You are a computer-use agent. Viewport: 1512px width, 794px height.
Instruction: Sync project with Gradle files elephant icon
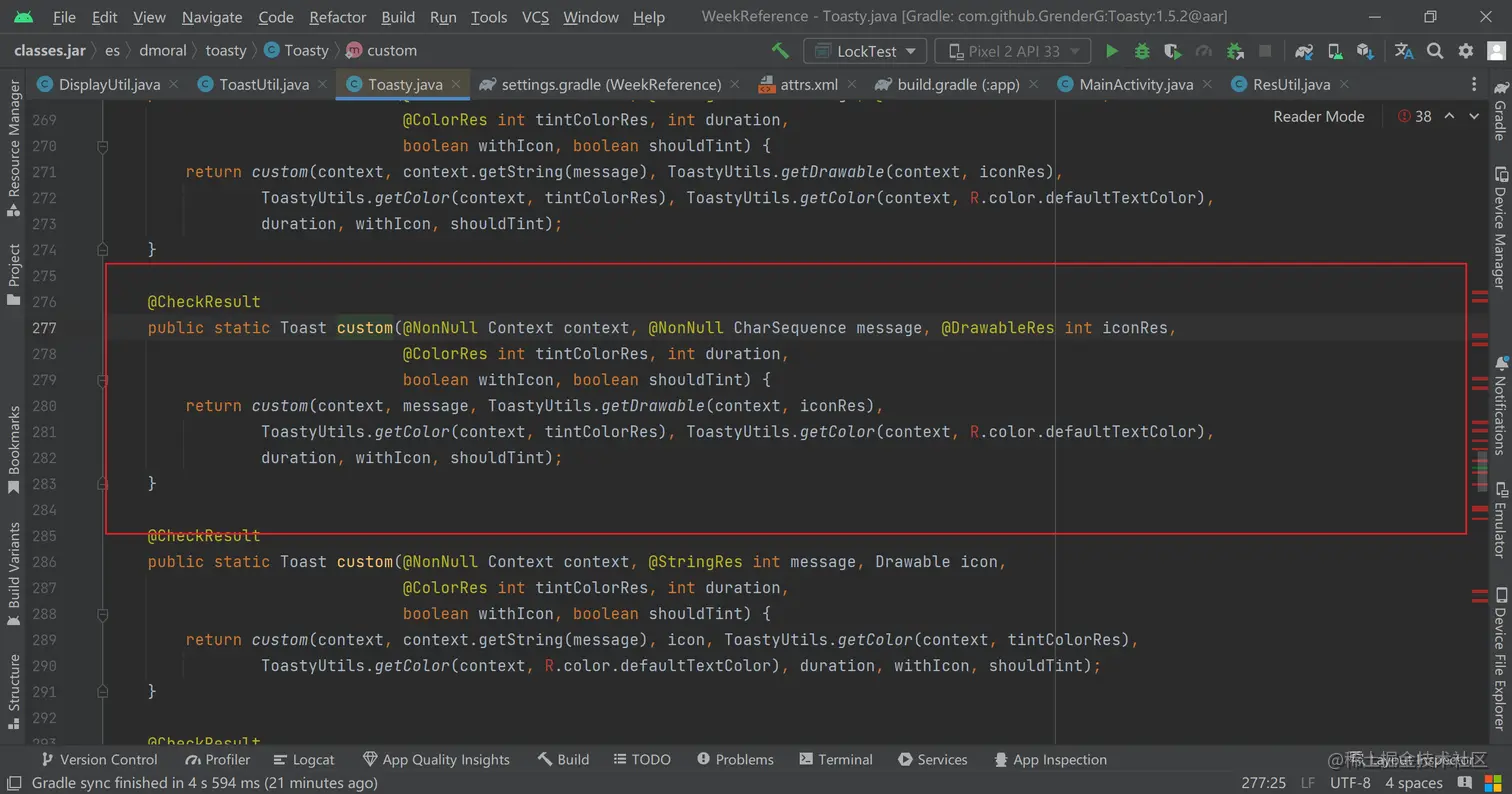point(1304,51)
